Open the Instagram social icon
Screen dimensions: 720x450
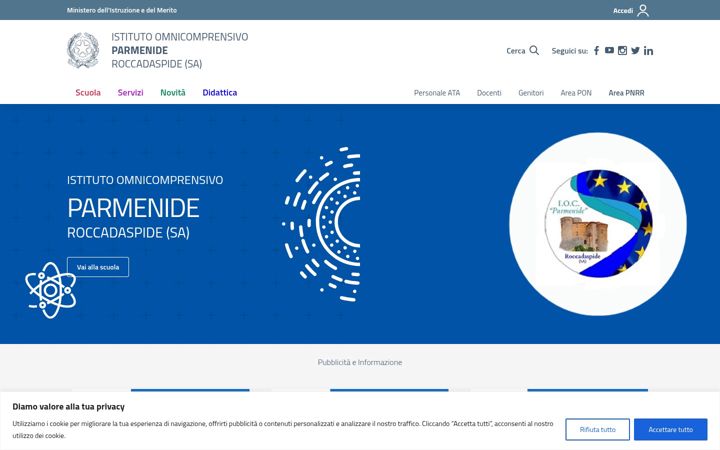click(x=622, y=51)
